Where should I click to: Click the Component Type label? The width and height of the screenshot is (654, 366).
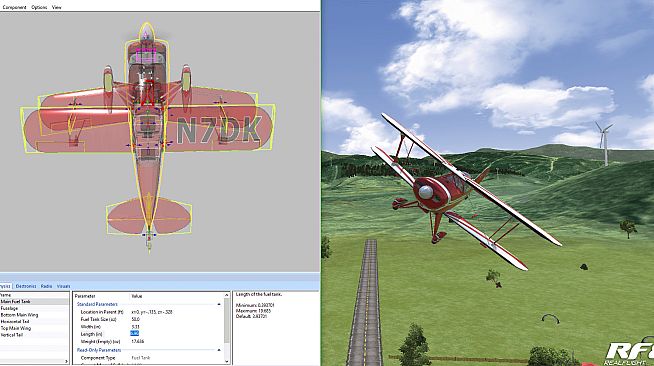98,358
